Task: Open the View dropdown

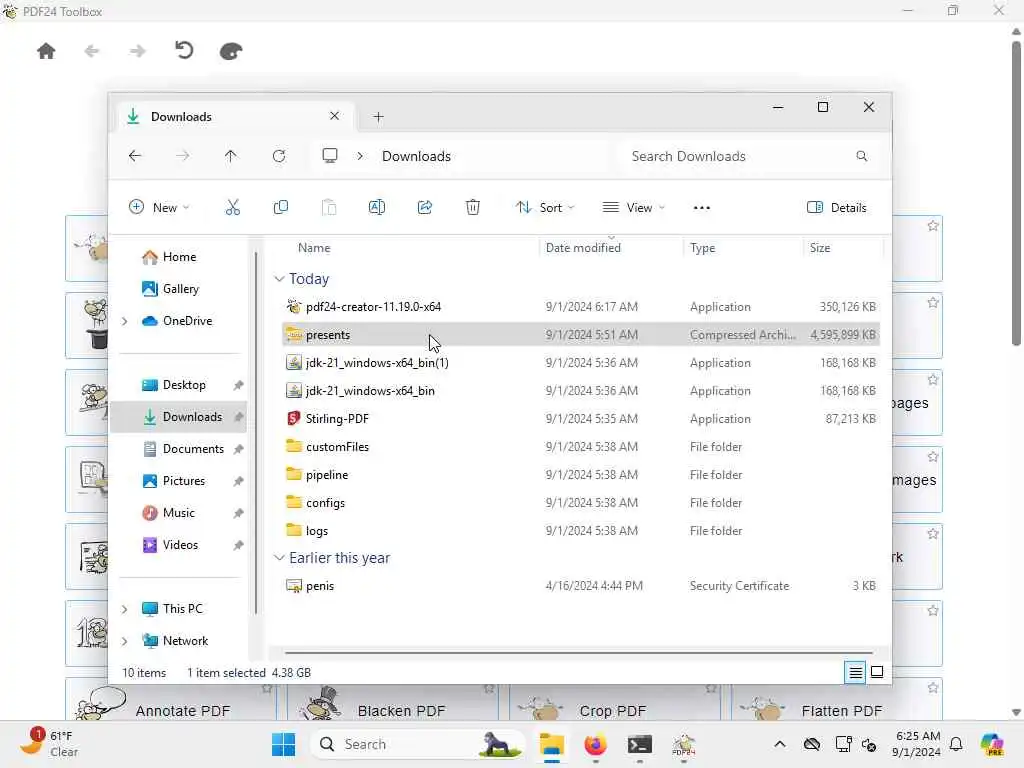Action: (633, 208)
